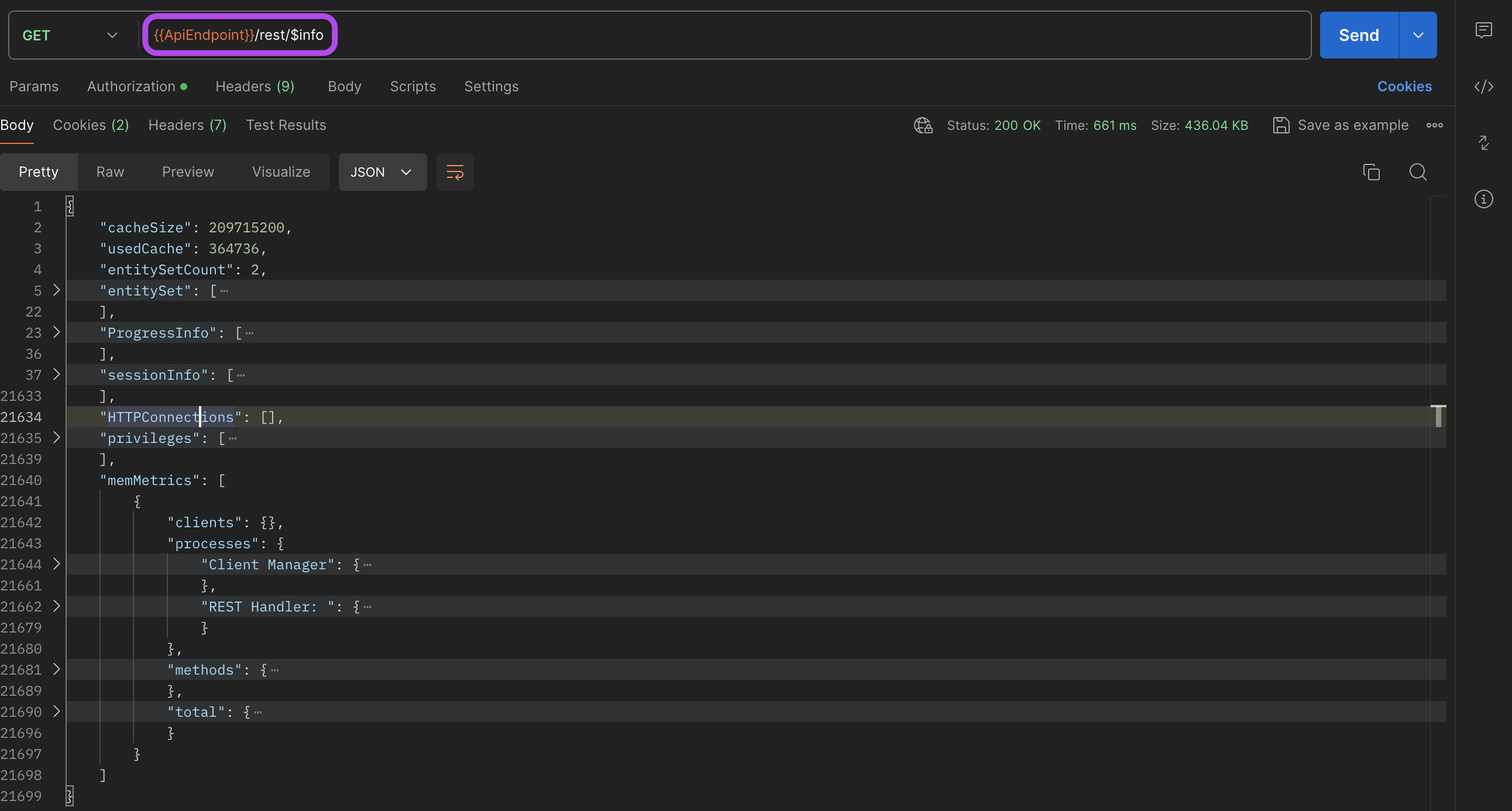
Task: Open the request info icon
Action: [1483, 199]
